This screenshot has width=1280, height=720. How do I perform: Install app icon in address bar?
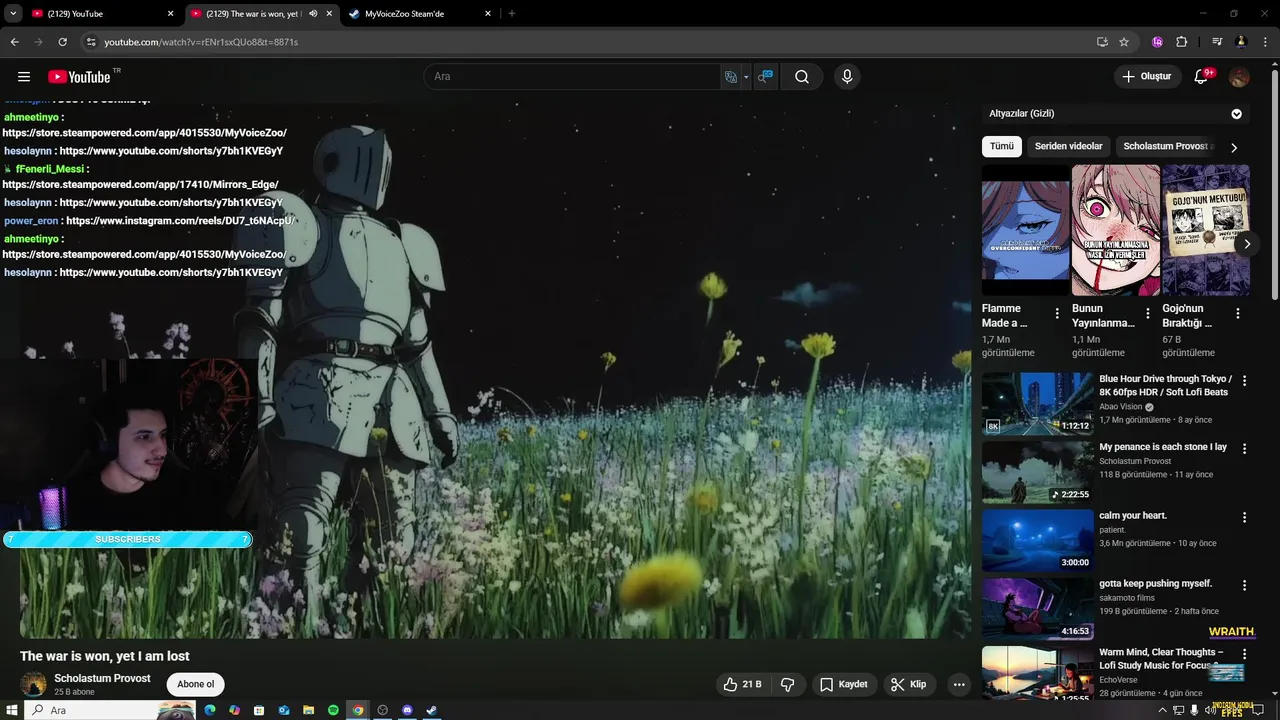1102,42
